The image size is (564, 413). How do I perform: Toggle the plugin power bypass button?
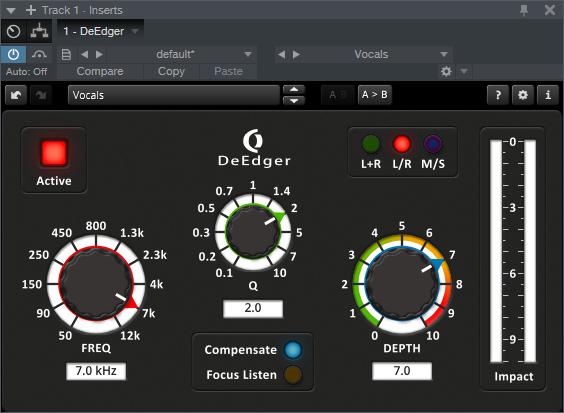pos(13,55)
